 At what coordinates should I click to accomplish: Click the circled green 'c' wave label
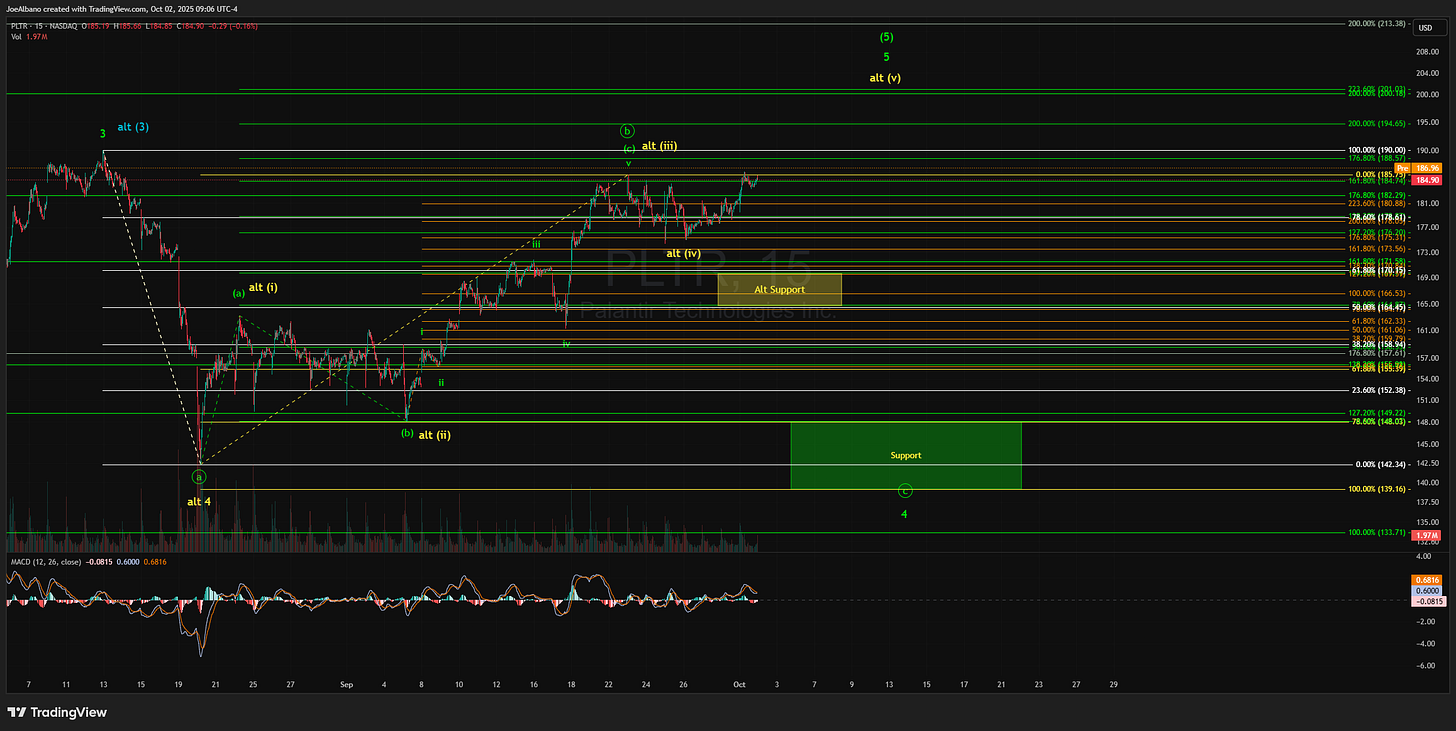(905, 491)
